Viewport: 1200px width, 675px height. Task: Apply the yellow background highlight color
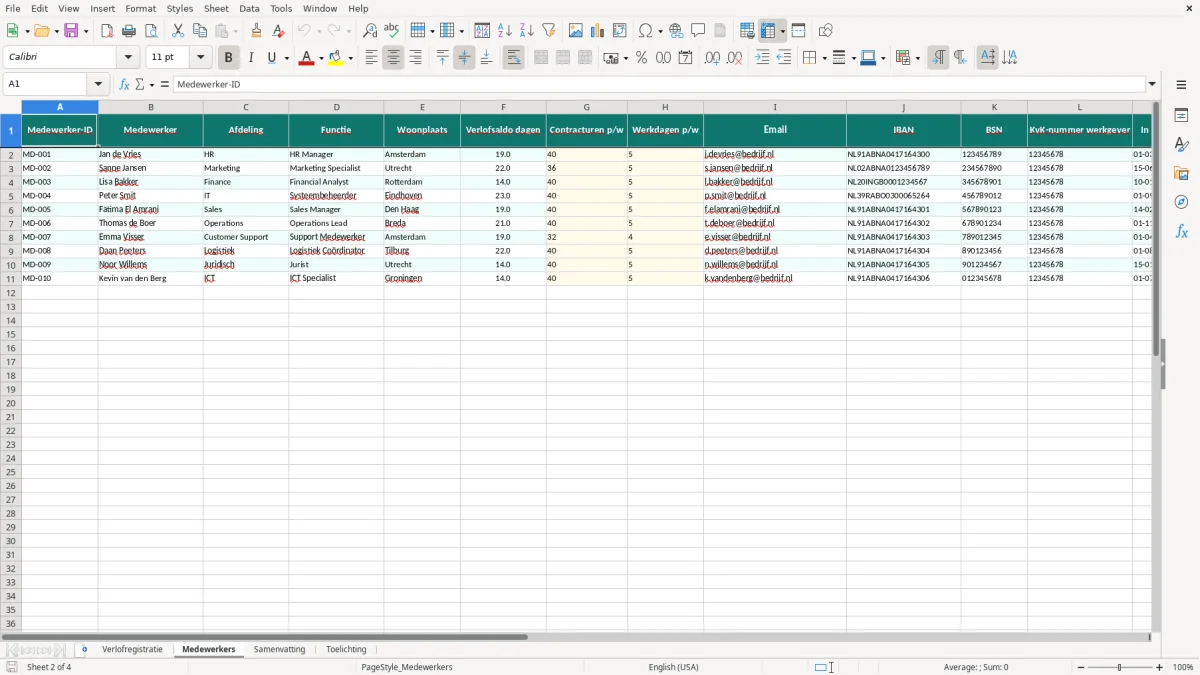pos(336,58)
